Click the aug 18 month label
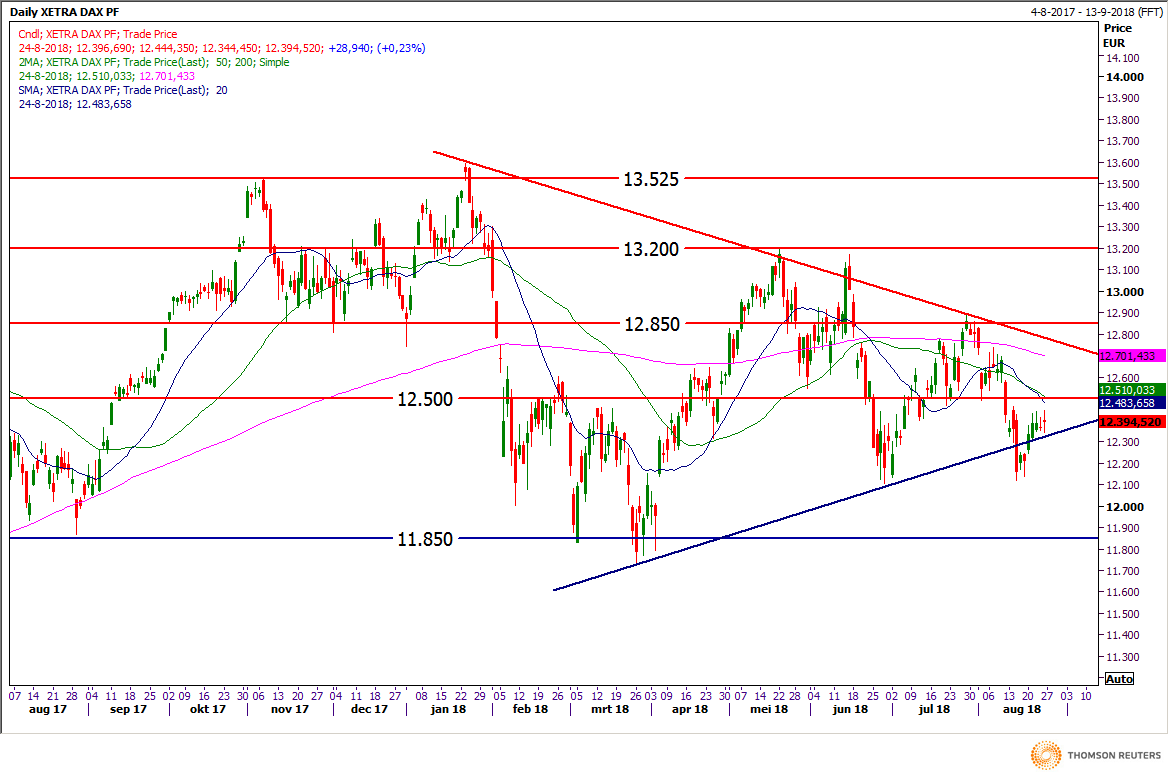The image size is (1169, 774). 1021,709
